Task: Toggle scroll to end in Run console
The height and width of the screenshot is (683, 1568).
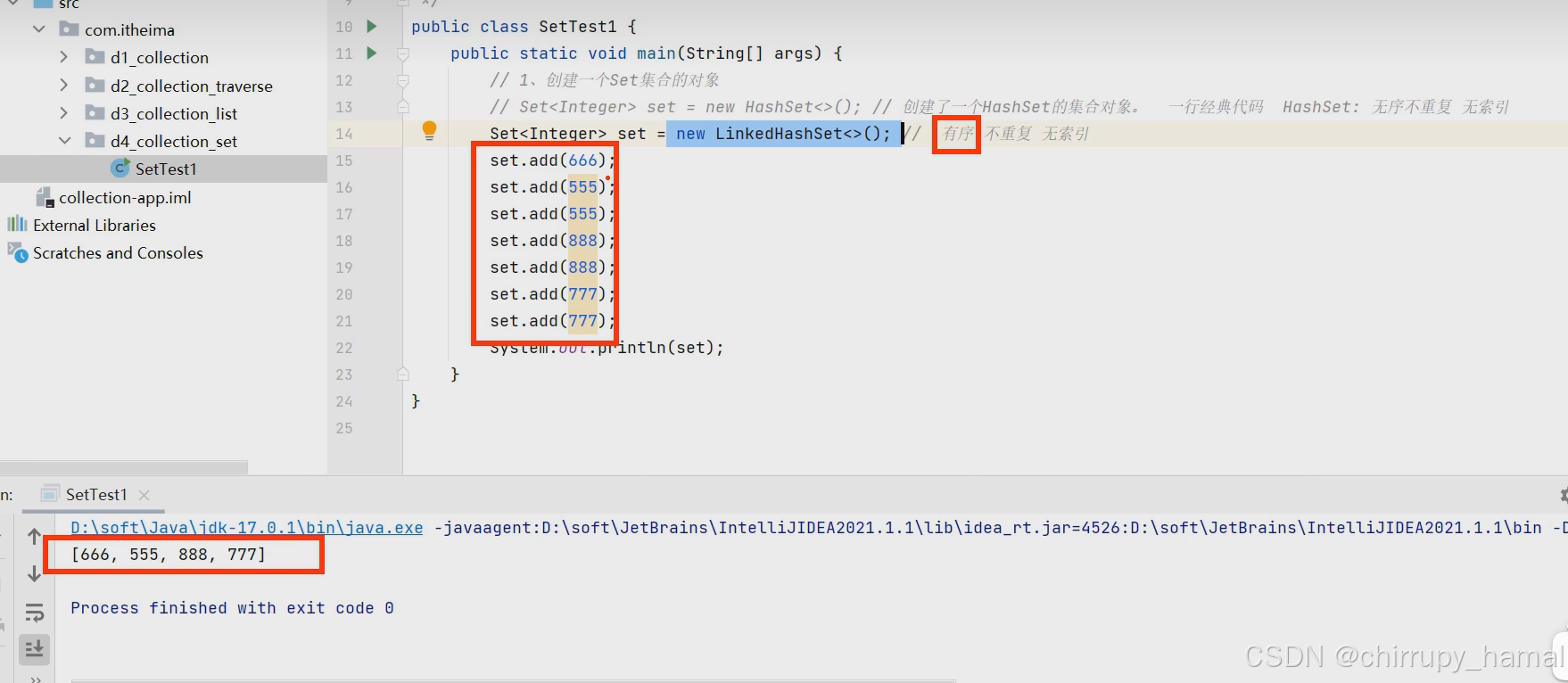Action: 34,648
